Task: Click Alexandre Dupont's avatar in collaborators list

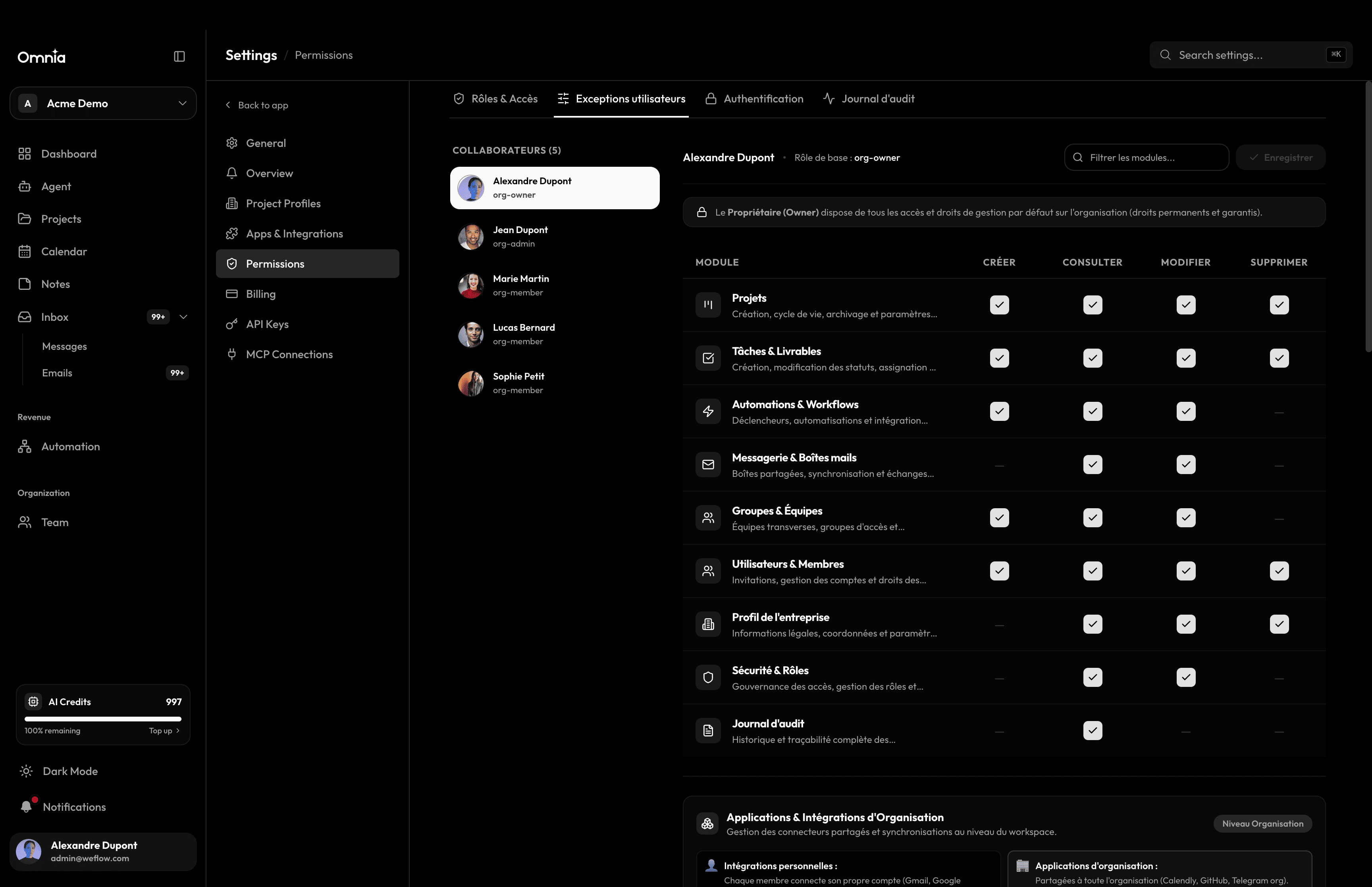Action: click(x=471, y=188)
